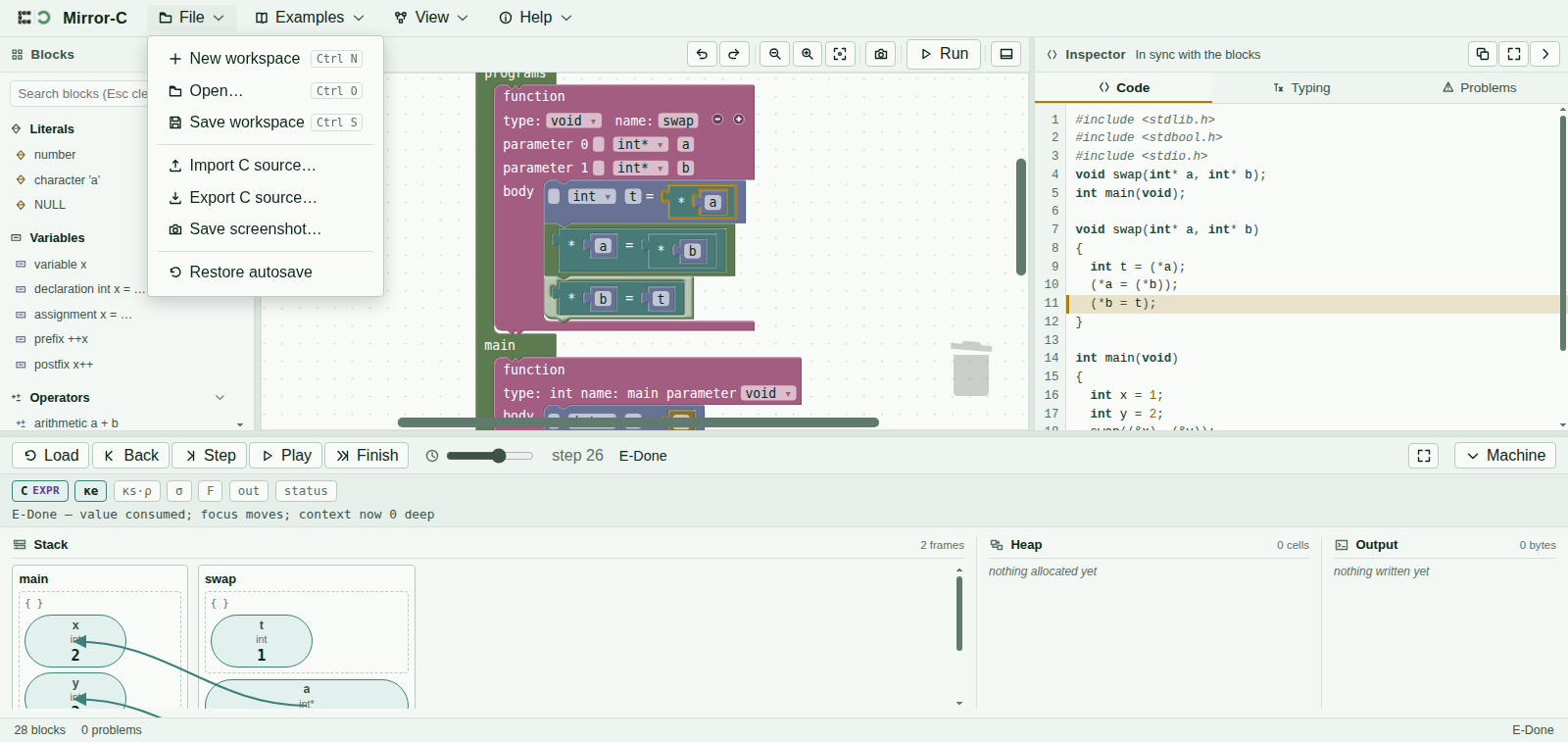The width and height of the screenshot is (1568, 742).
Task: Collapse the Operators category
Action: click(220, 398)
